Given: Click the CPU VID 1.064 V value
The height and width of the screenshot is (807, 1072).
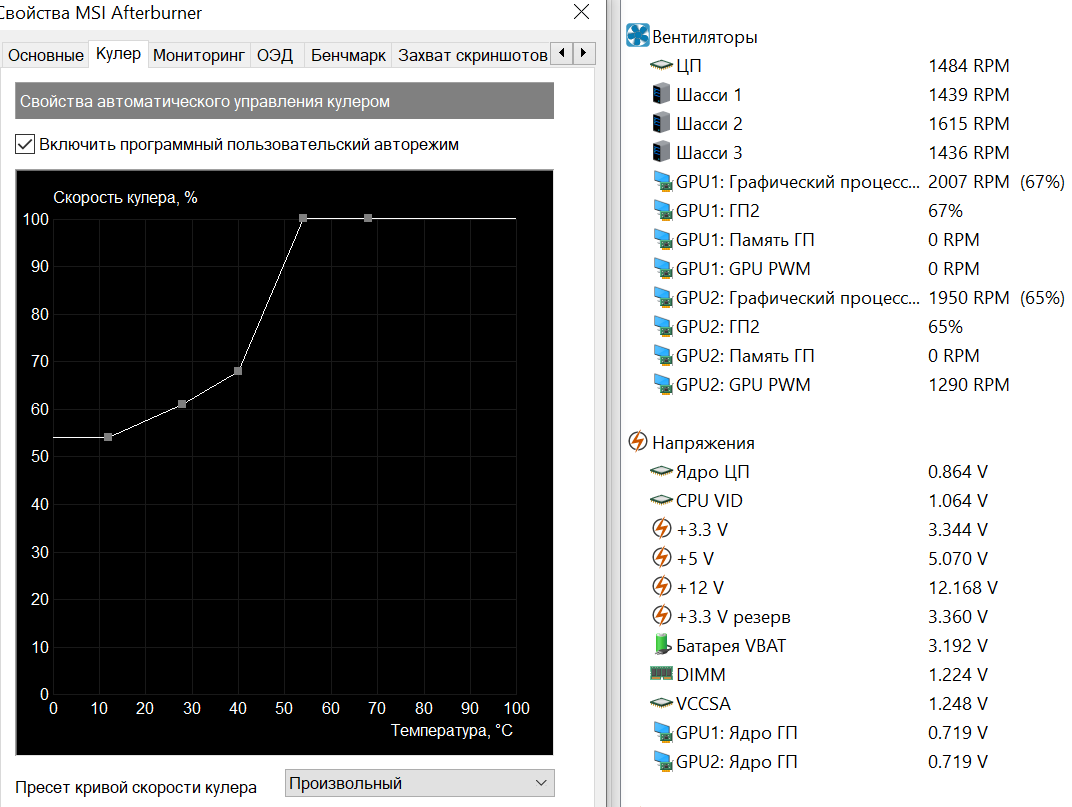Looking at the screenshot, I should [957, 501].
